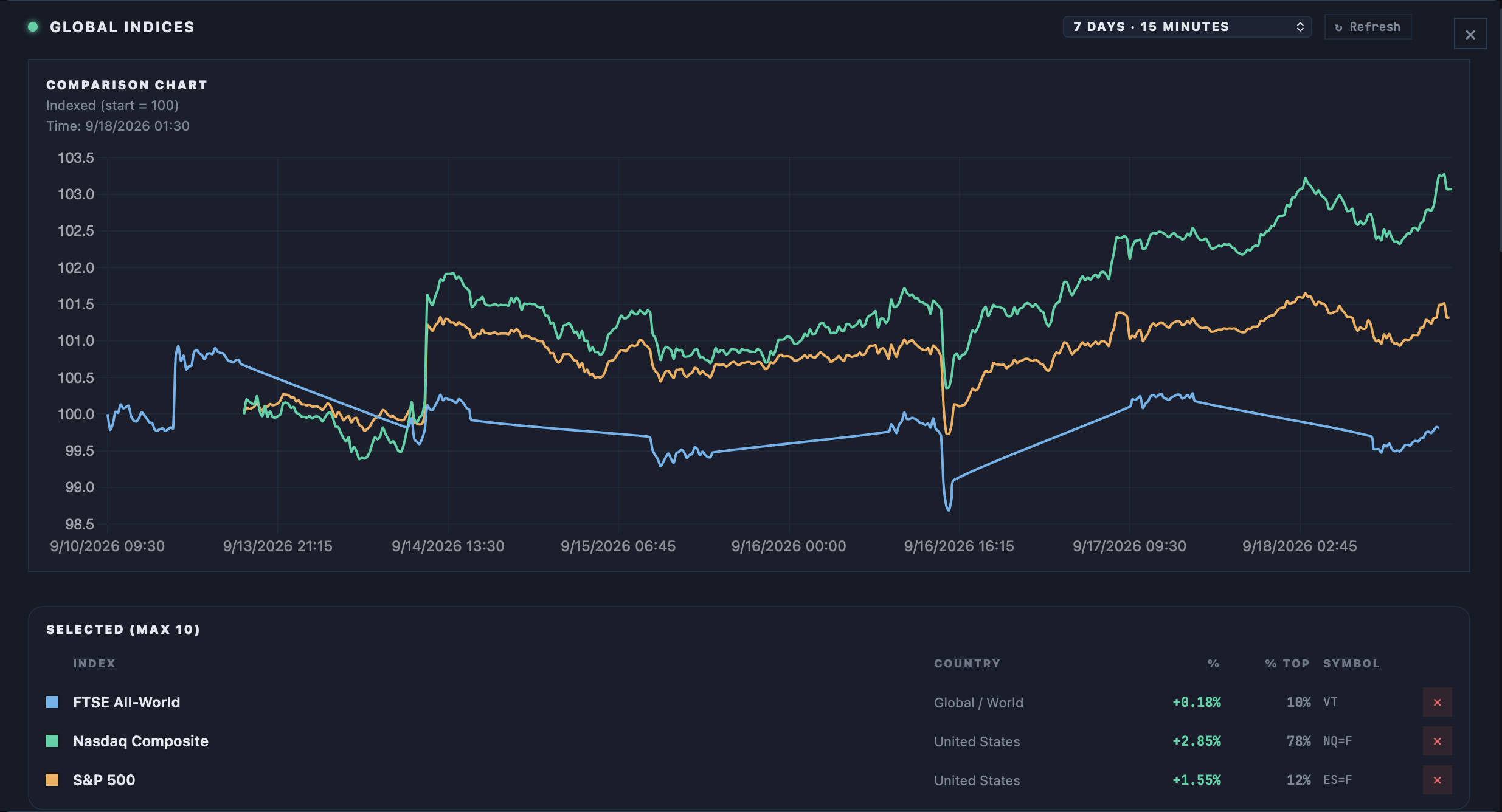
Task: Select the S&P 500 index name
Action: click(x=104, y=780)
